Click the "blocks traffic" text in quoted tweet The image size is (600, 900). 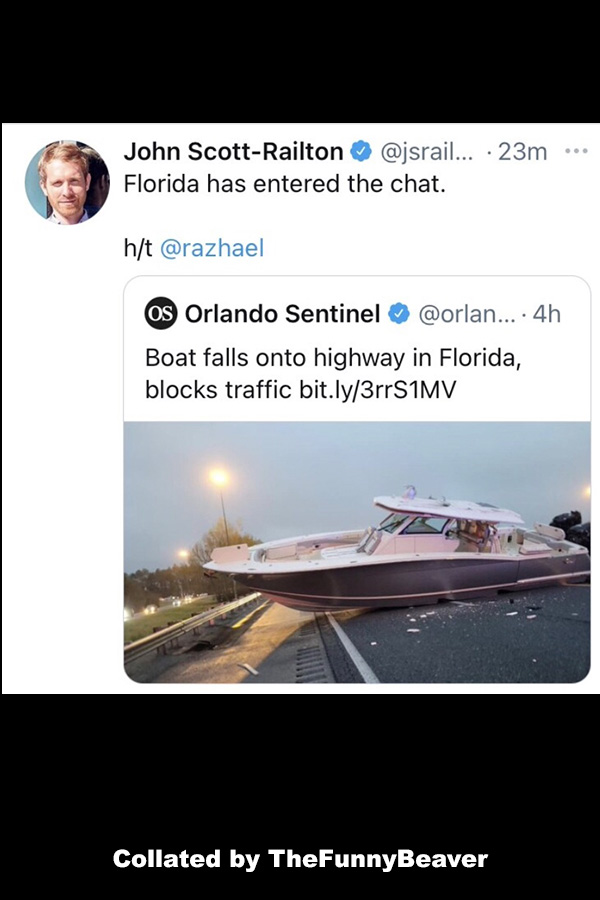218,390
